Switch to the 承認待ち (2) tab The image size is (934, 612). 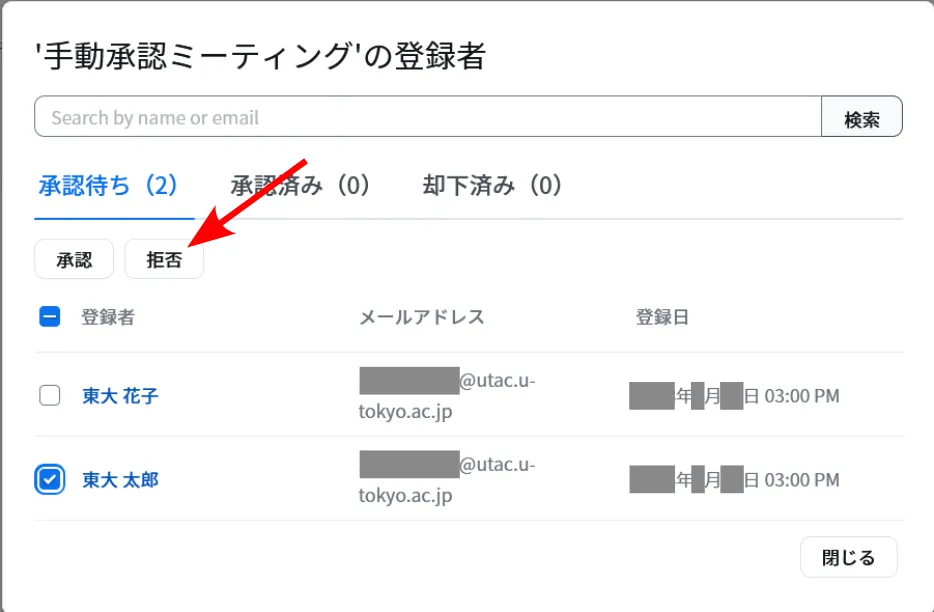108,185
